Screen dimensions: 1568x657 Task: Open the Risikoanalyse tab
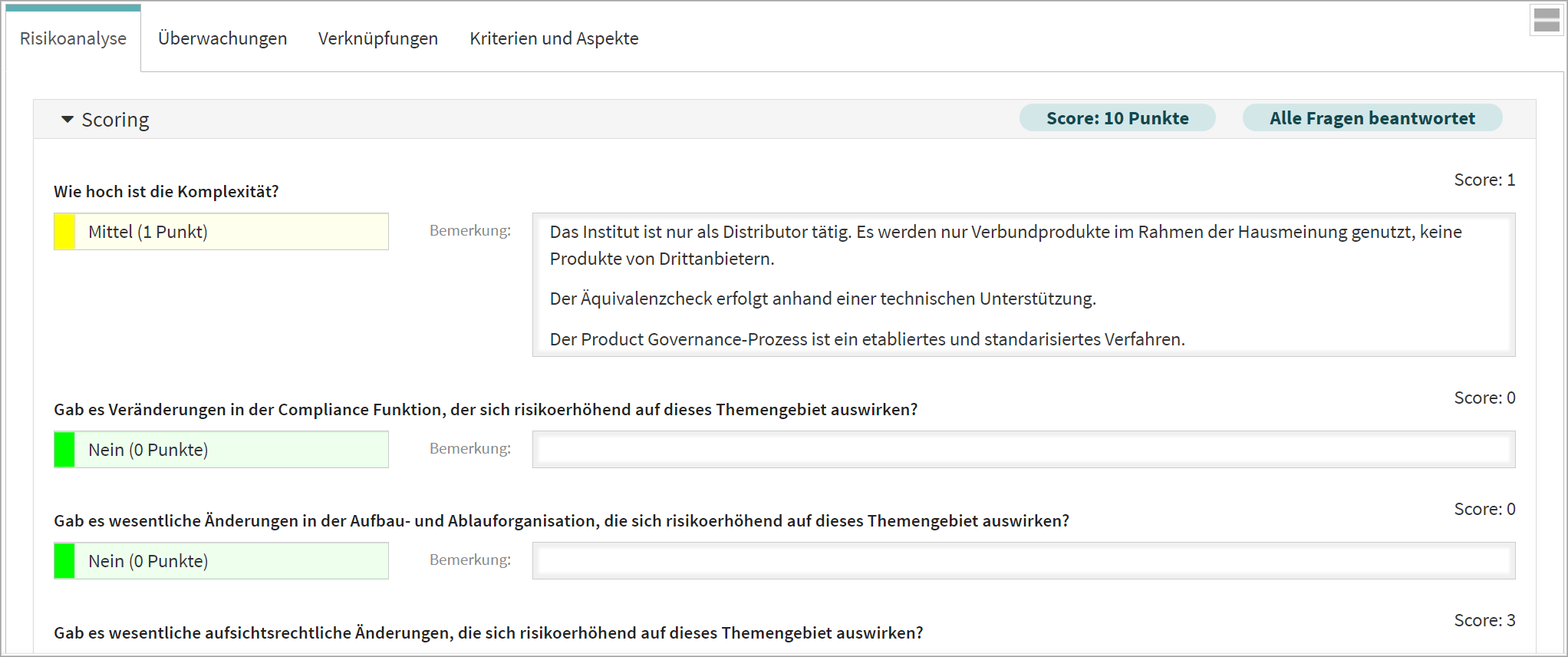pos(73,38)
